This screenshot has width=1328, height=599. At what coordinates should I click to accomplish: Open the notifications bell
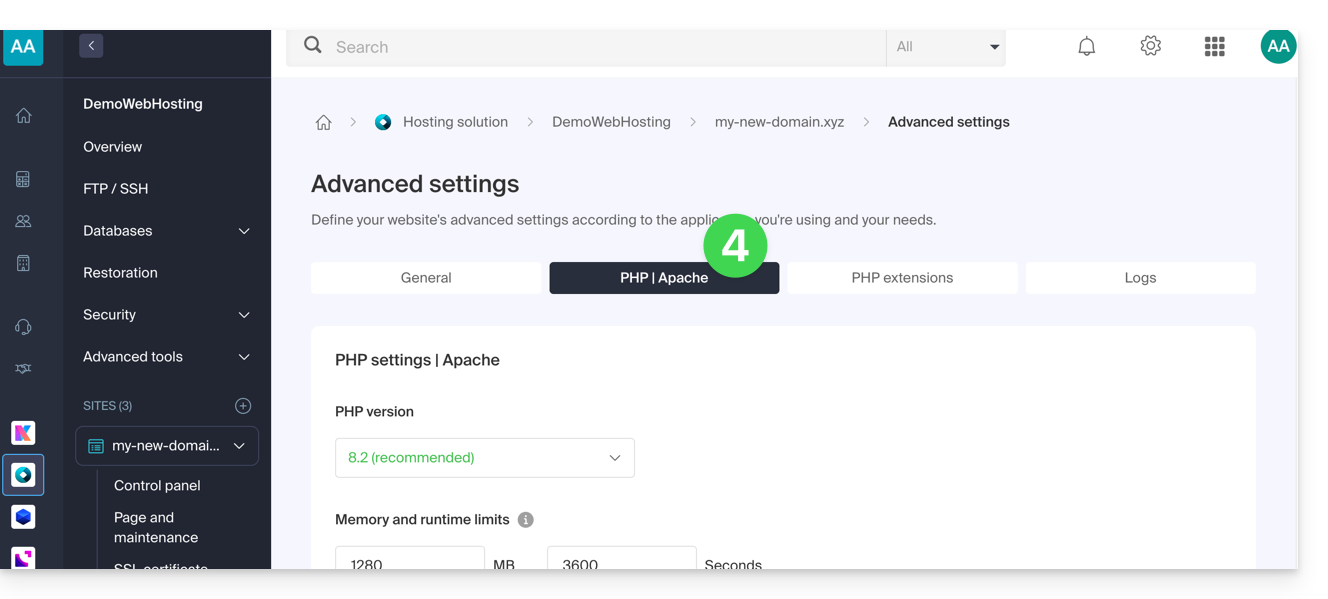pos(1086,47)
